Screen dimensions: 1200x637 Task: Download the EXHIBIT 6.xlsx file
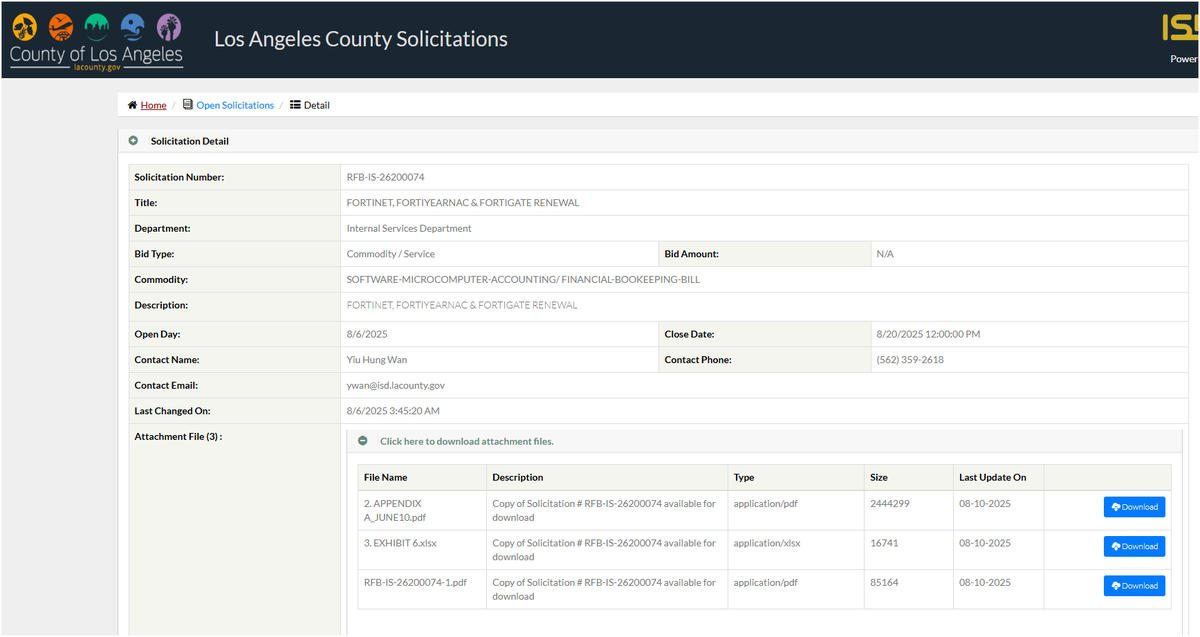tap(1134, 546)
